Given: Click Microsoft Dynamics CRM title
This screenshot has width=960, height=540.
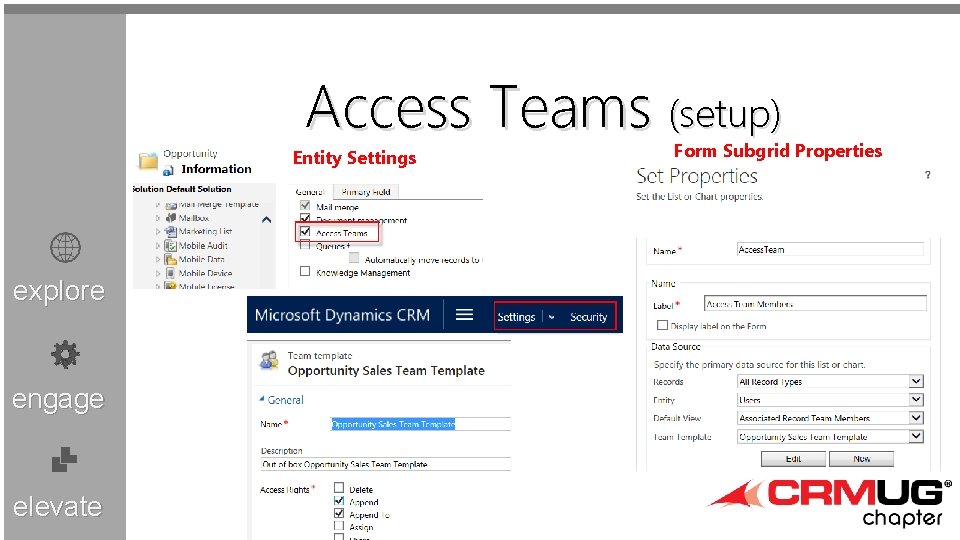Looking at the screenshot, I should click(x=342, y=315).
